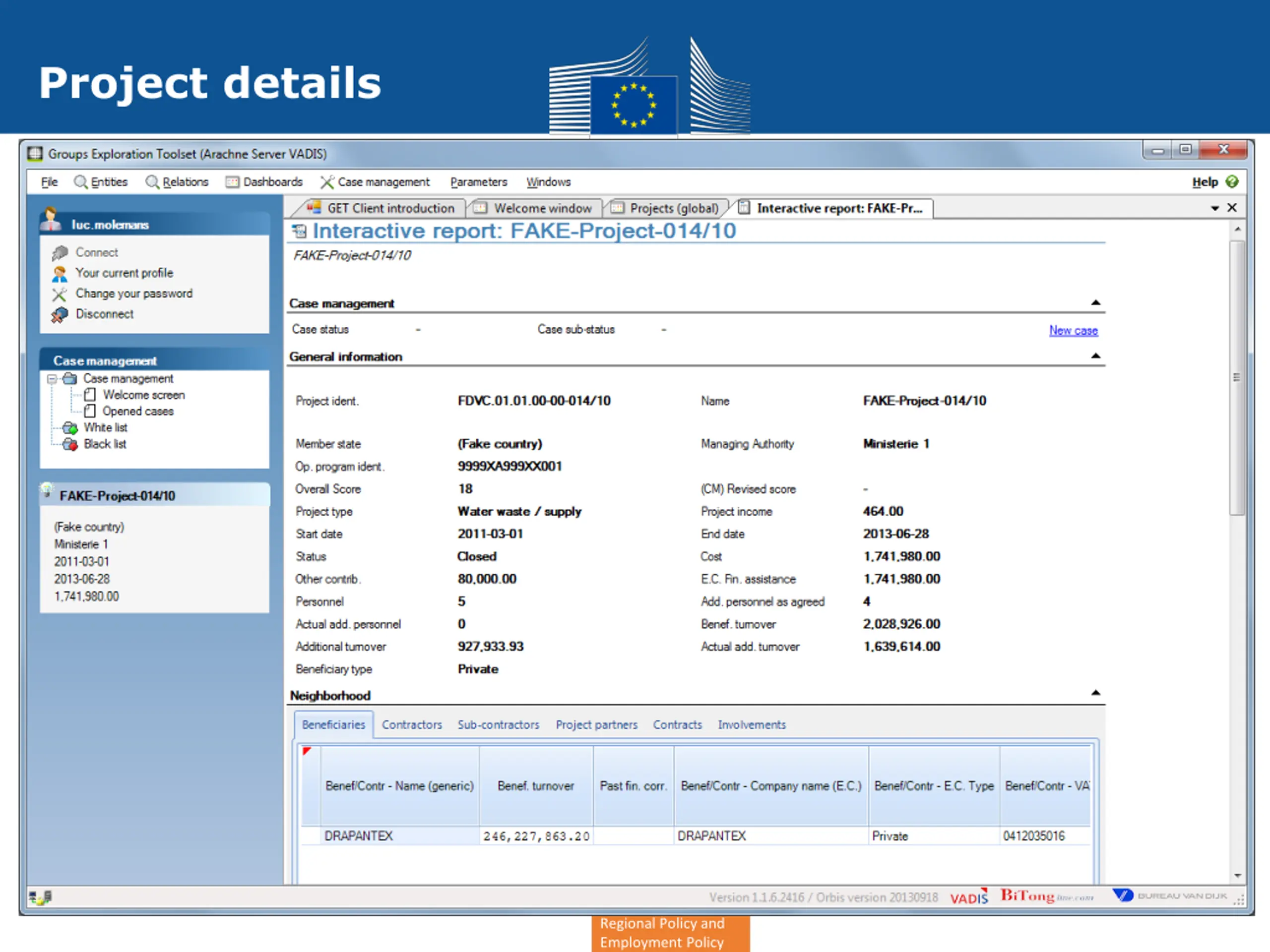This screenshot has height=952, width=1270.
Task: Click the Projects (global) tab icon
Action: click(617, 208)
